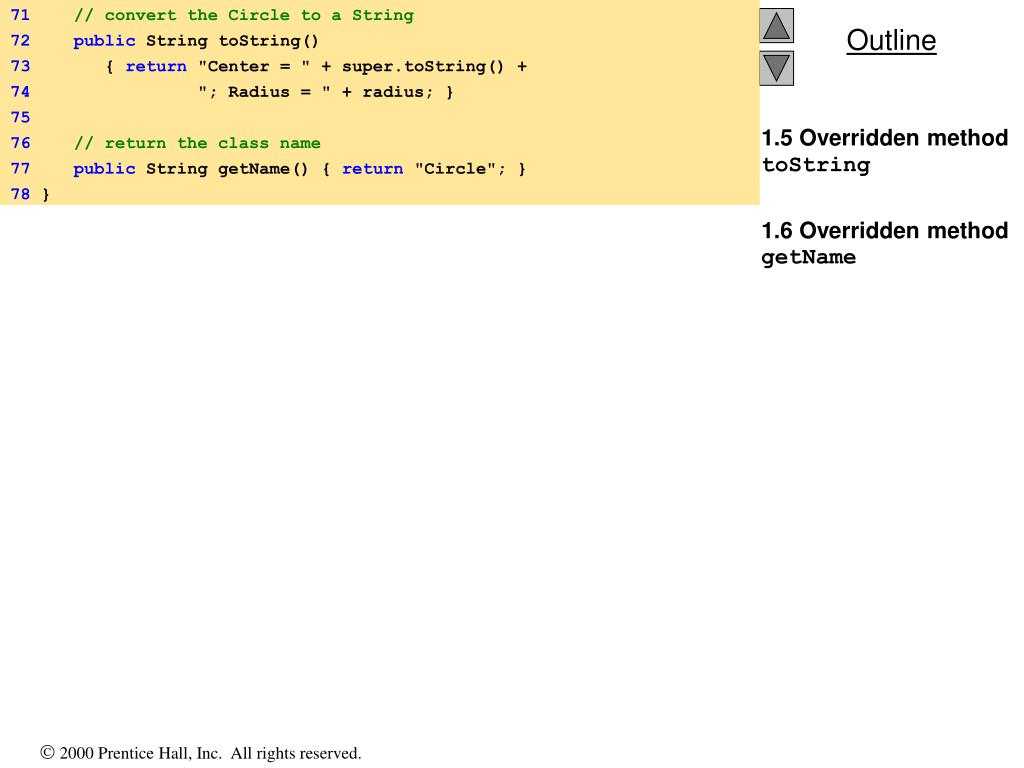Click line number 72
This screenshot has width=1024, height=768.
point(20,40)
